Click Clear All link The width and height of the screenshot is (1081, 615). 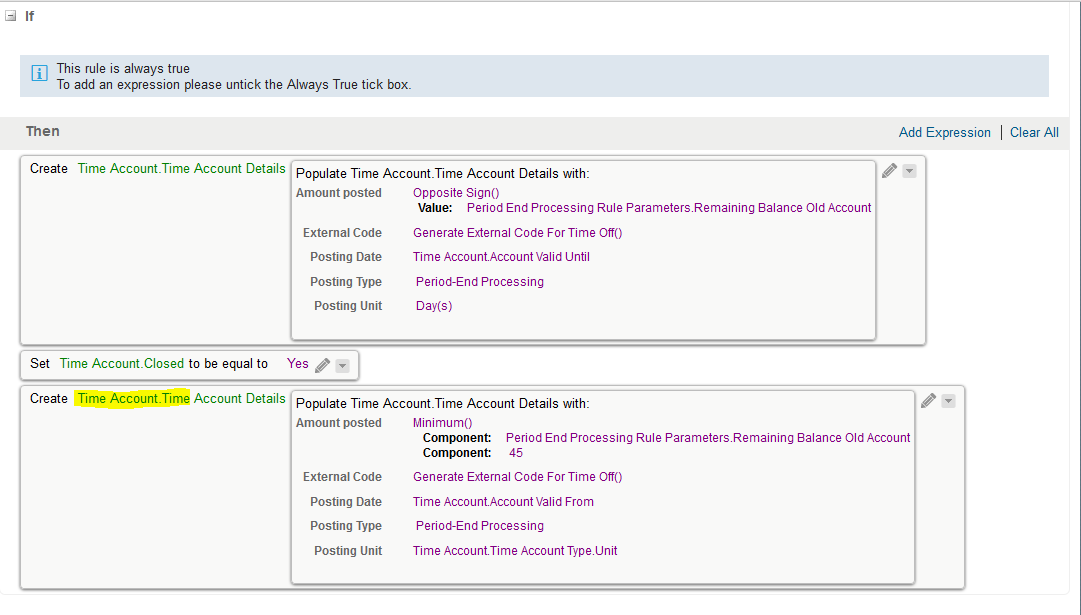[x=1034, y=132]
